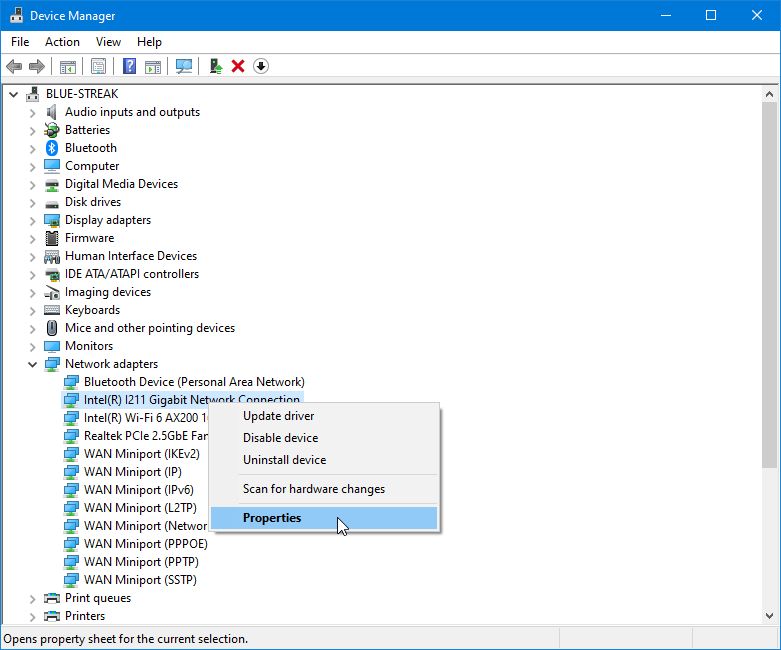Select Intel(R) Wi-Fi 6 AX200 adapter
781x650 pixels.
[145, 418]
